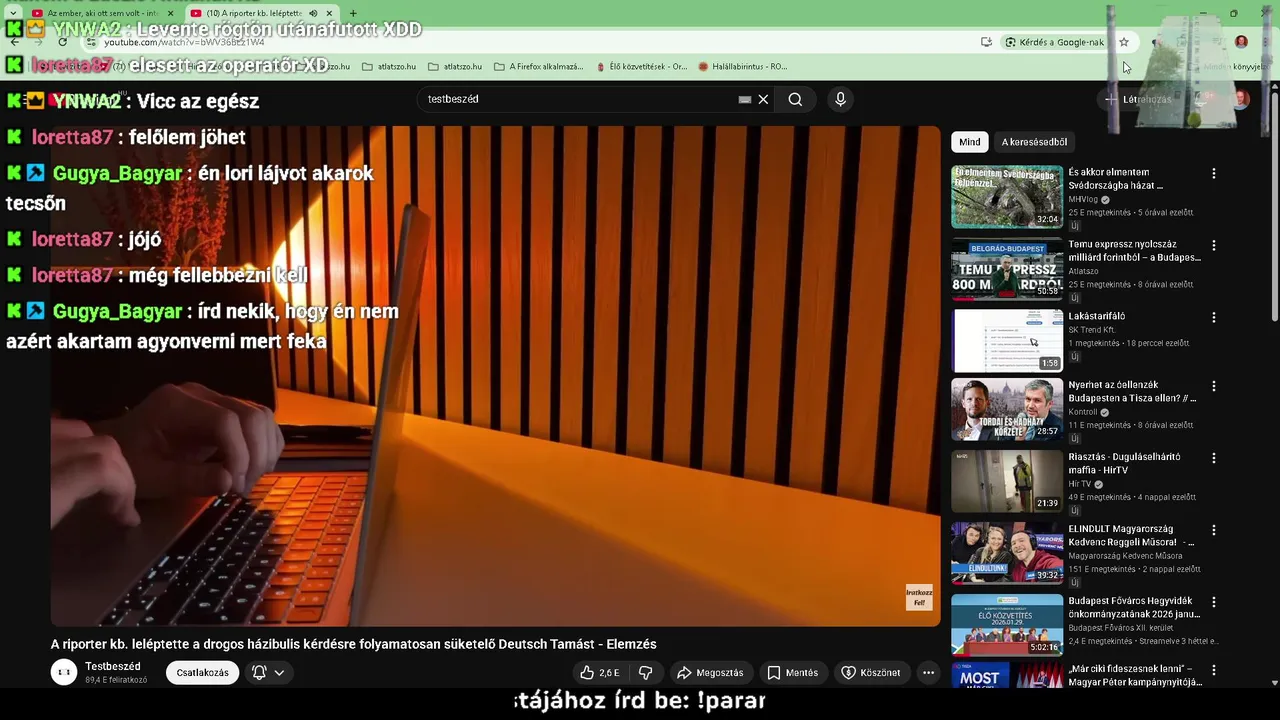
Task: Select the 'Mind' filter chip
Action: pos(970,142)
